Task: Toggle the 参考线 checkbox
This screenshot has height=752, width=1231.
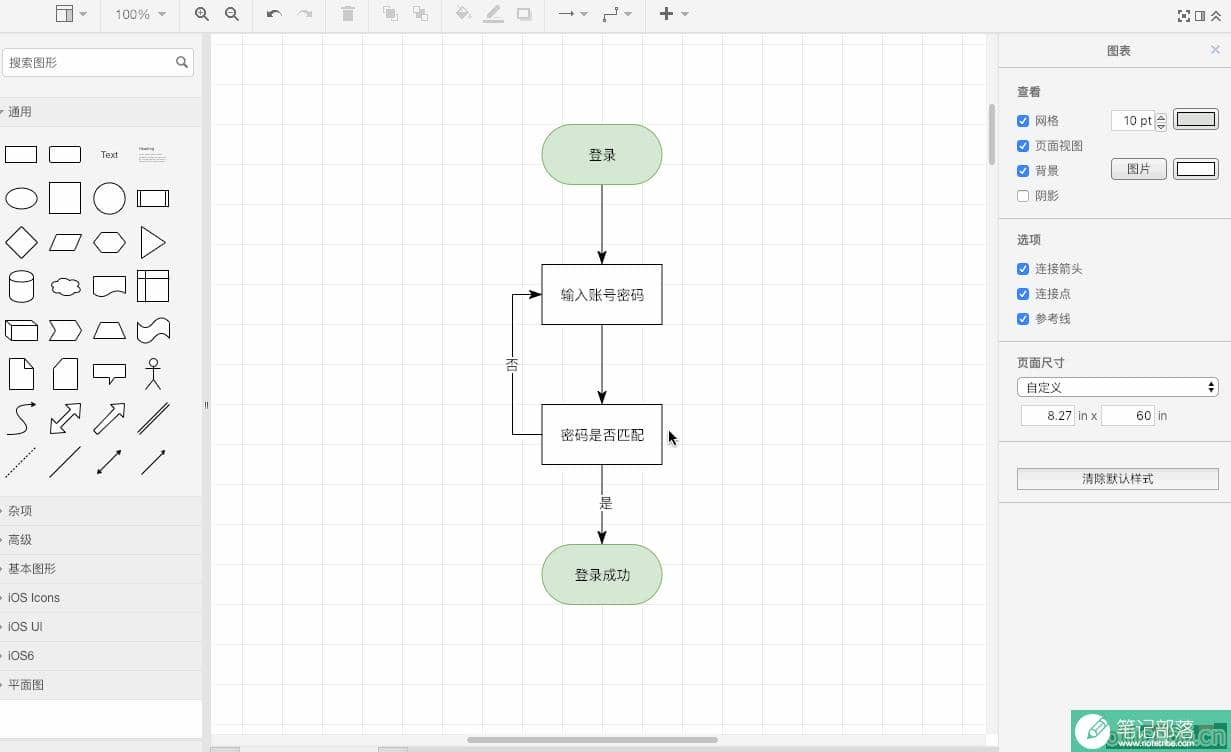Action: [1023, 319]
